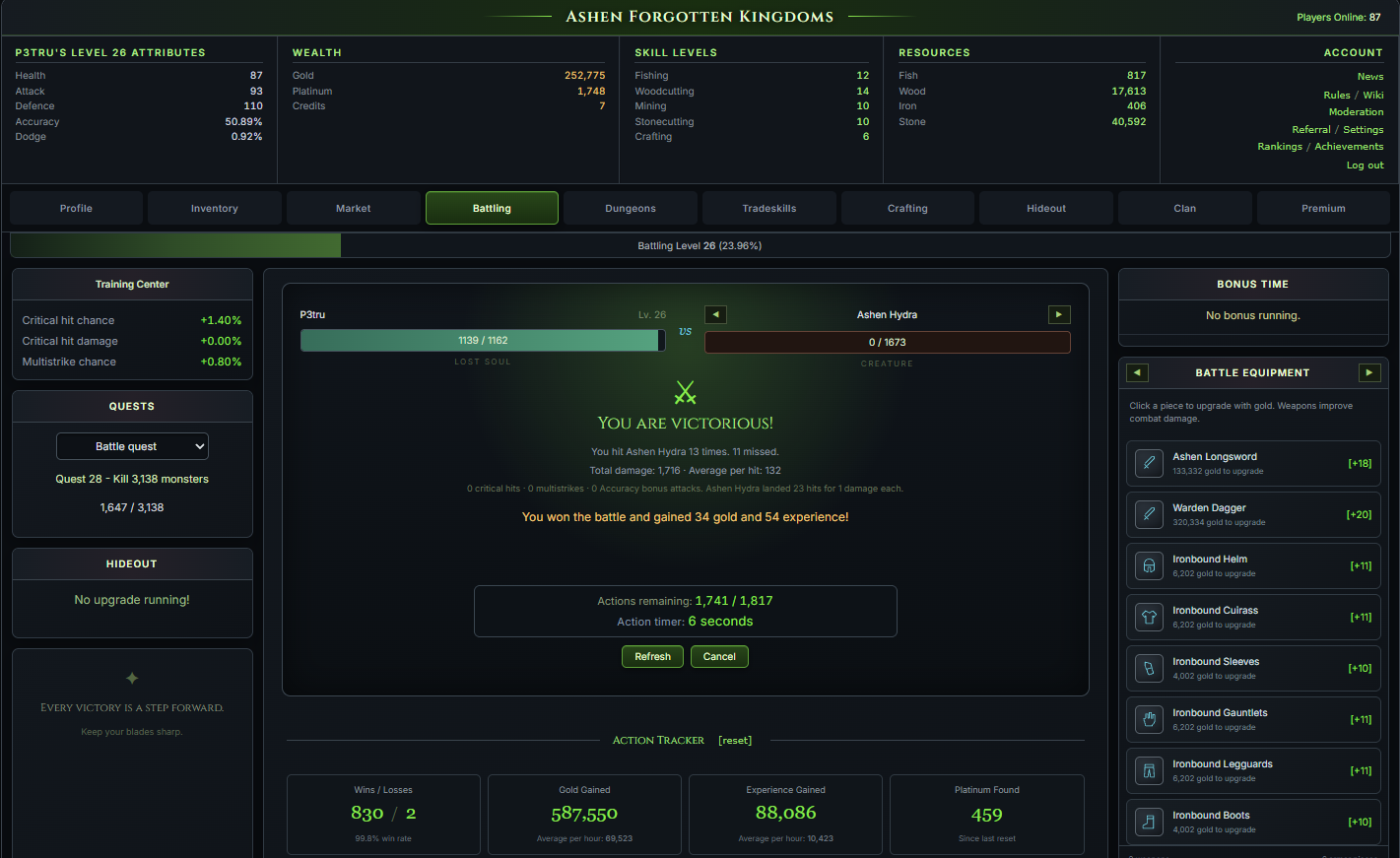This screenshot has height=858, width=1400.
Task: Click the Ironbound Helm icon
Action: pyautogui.click(x=1149, y=565)
